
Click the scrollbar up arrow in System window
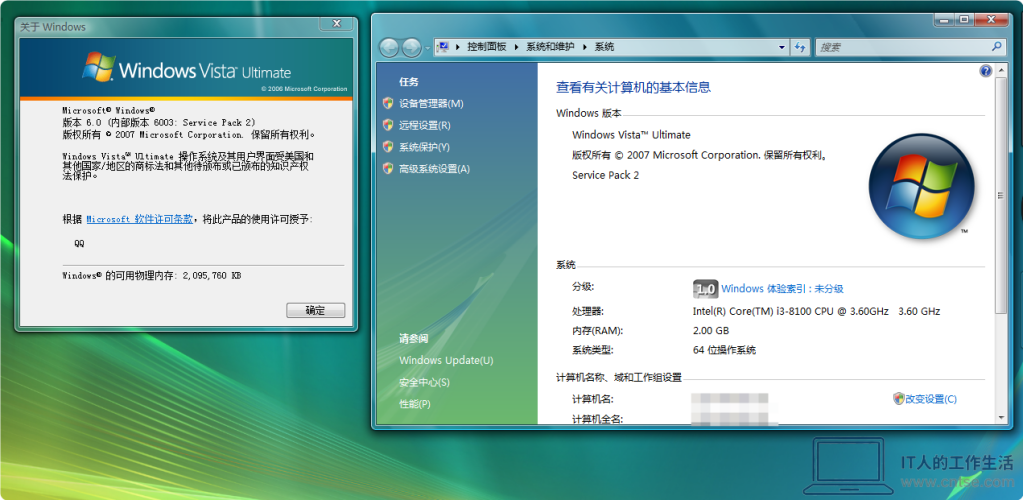click(1001, 71)
